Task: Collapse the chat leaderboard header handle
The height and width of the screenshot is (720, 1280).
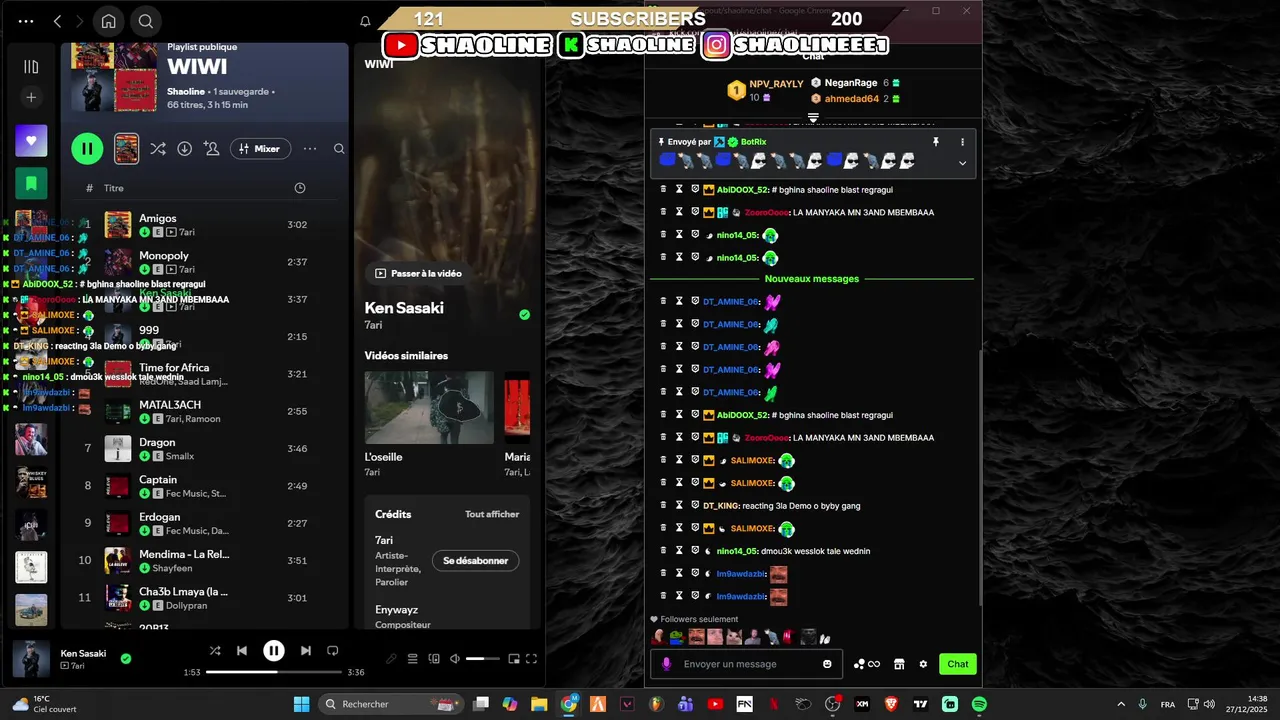Action: pyautogui.click(x=813, y=118)
